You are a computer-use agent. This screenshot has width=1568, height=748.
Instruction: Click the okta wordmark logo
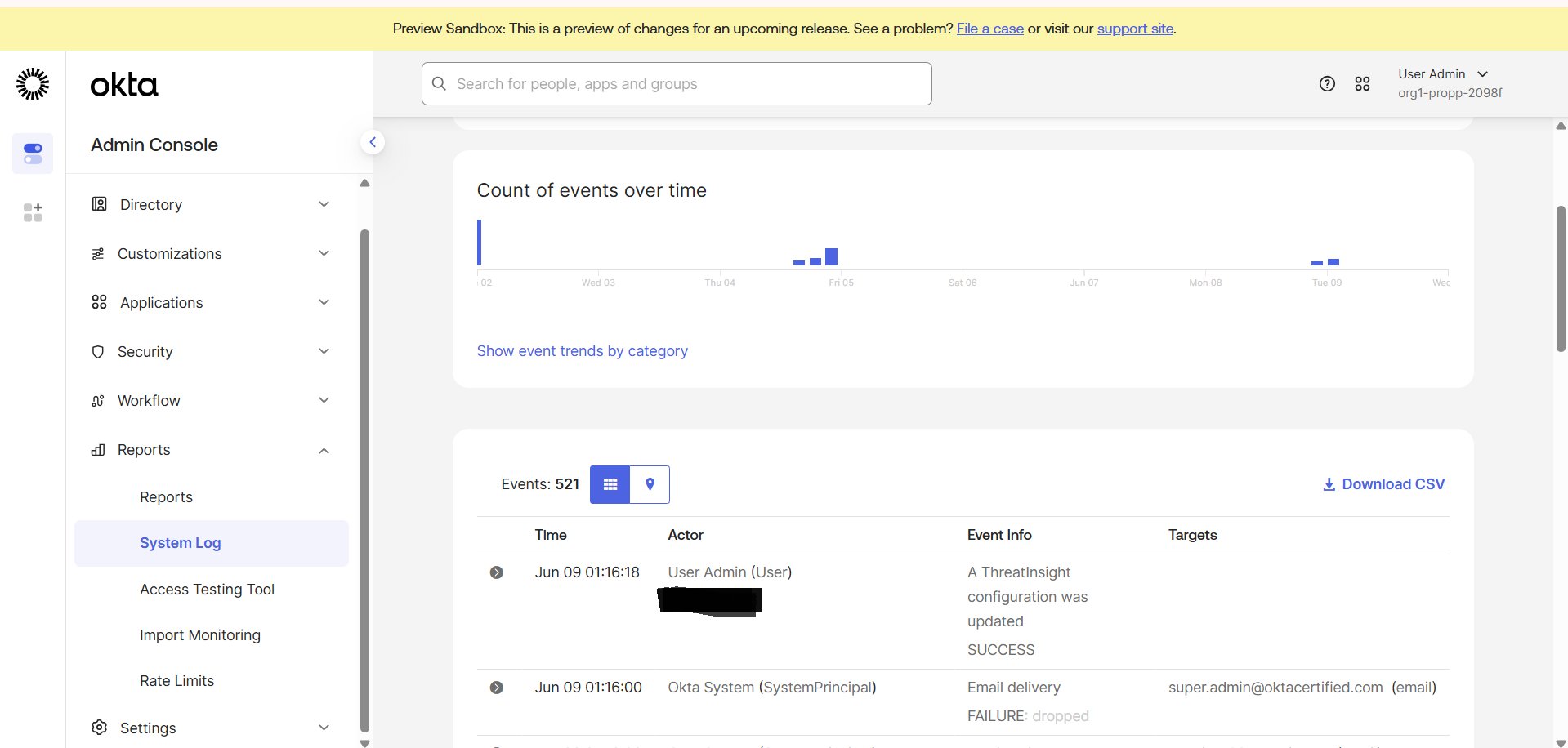click(124, 85)
